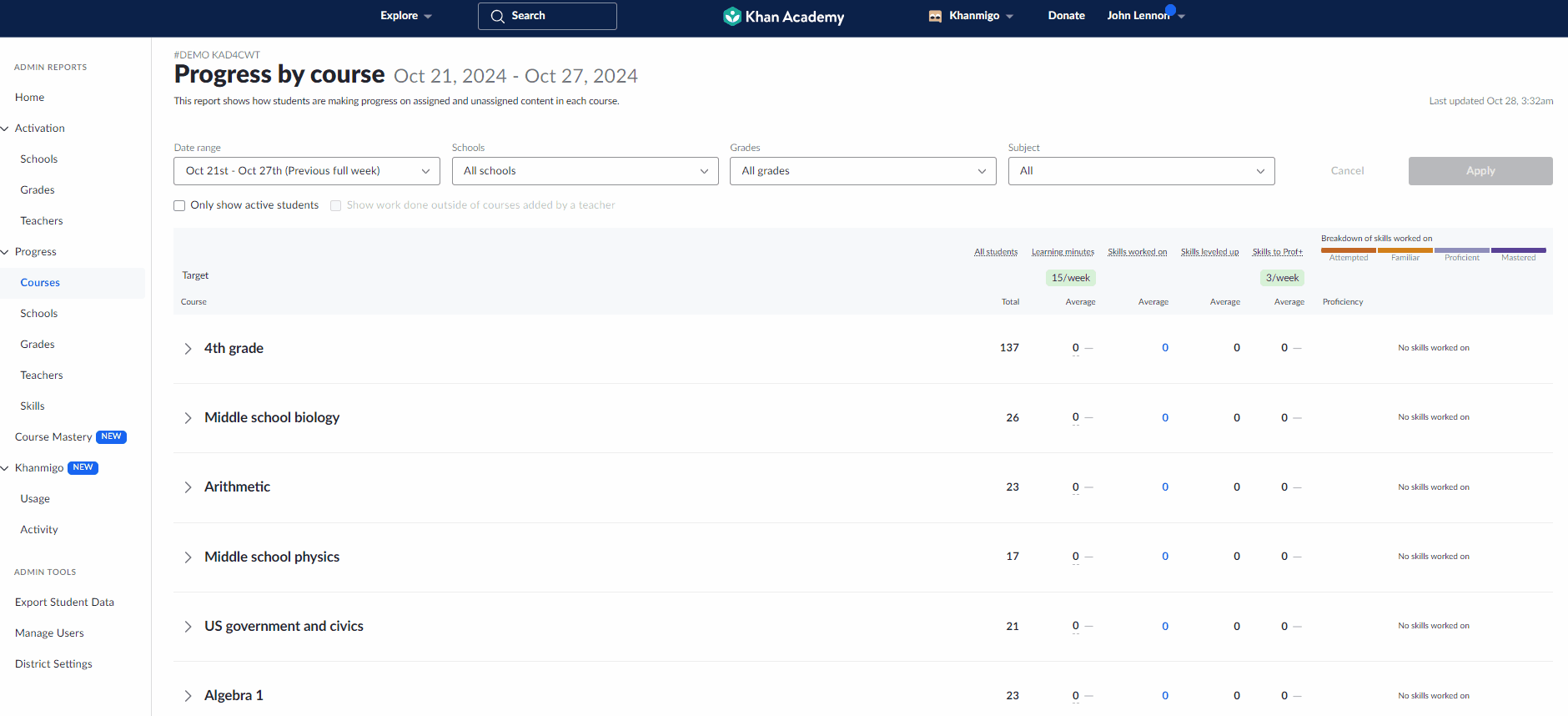Click the NEW badge beside Khanmigo
This screenshot has width=1568, height=716.
(83, 467)
